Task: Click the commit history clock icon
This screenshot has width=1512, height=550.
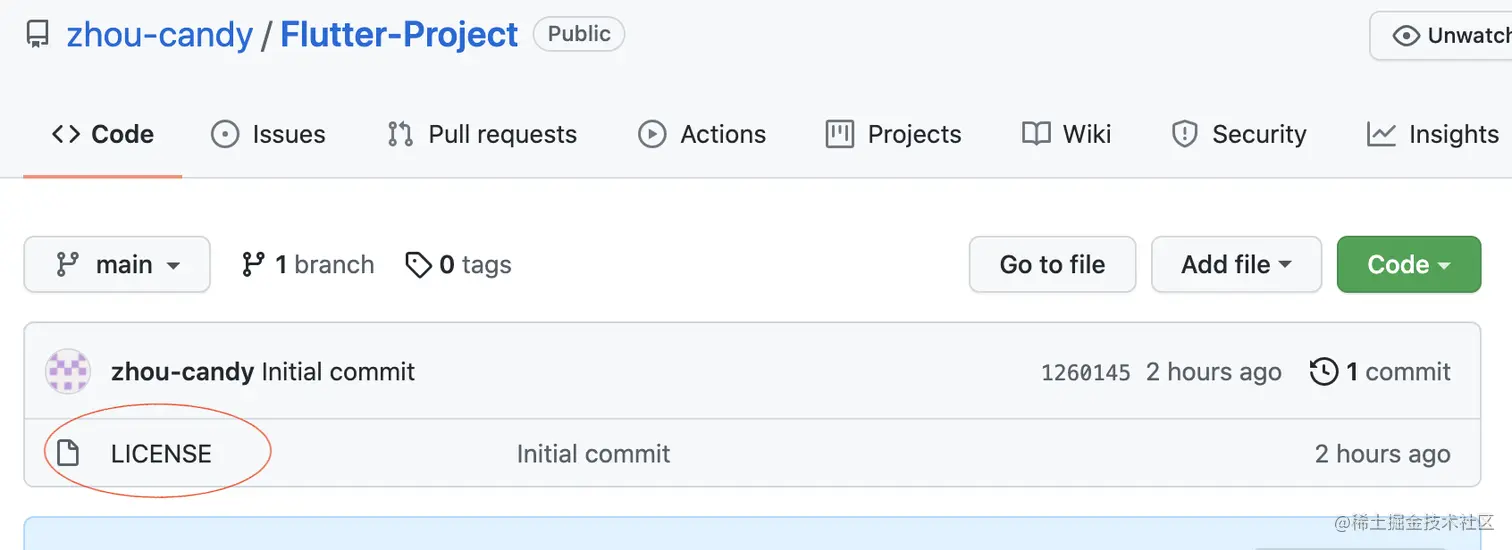Action: tap(1323, 372)
